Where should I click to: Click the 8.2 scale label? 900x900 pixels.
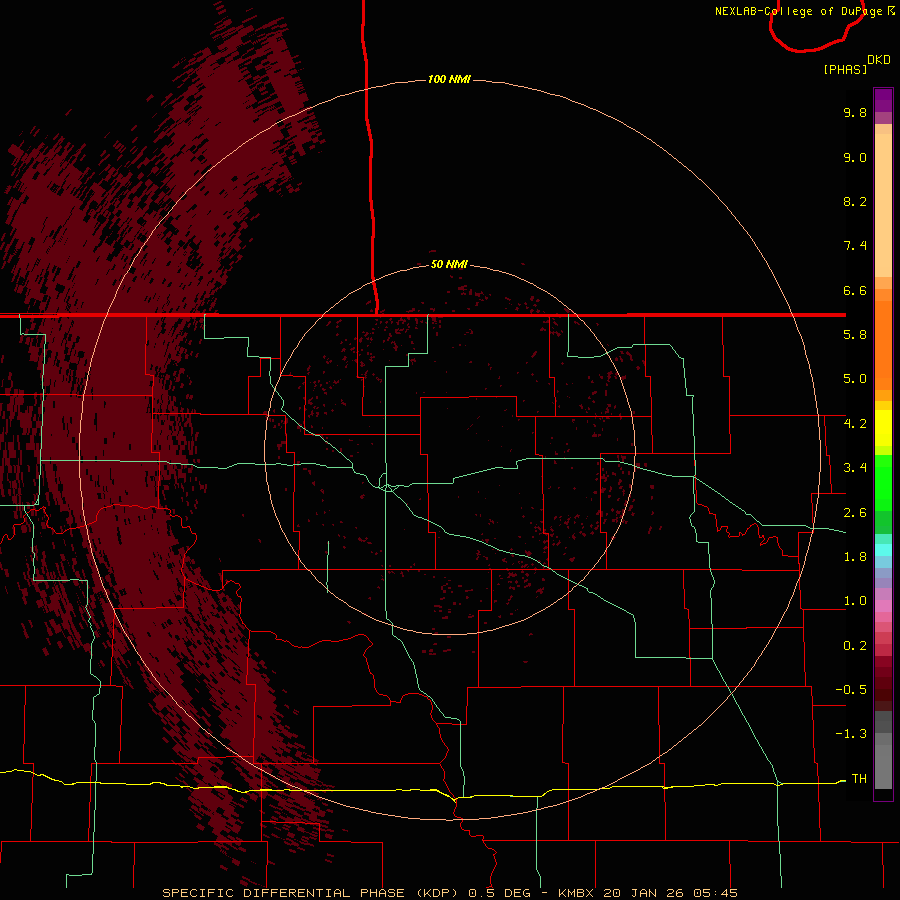click(x=855, y=201)
